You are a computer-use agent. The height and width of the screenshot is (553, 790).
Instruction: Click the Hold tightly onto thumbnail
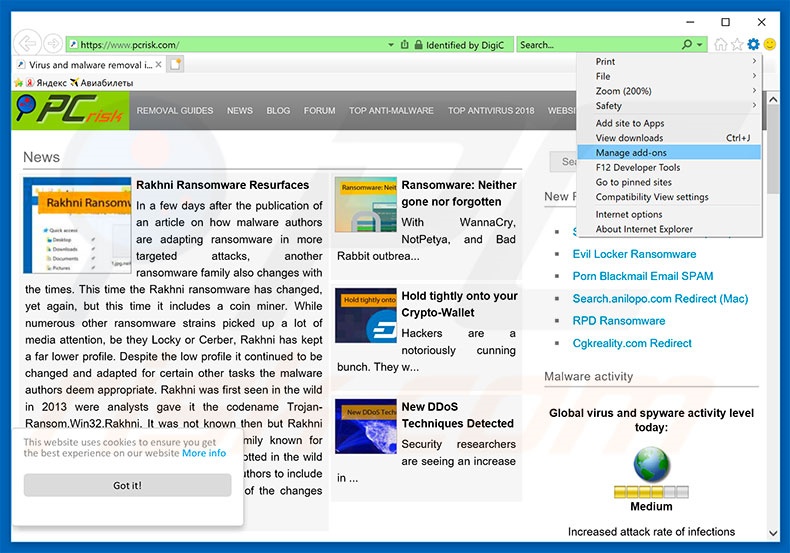tap(366, 315)
